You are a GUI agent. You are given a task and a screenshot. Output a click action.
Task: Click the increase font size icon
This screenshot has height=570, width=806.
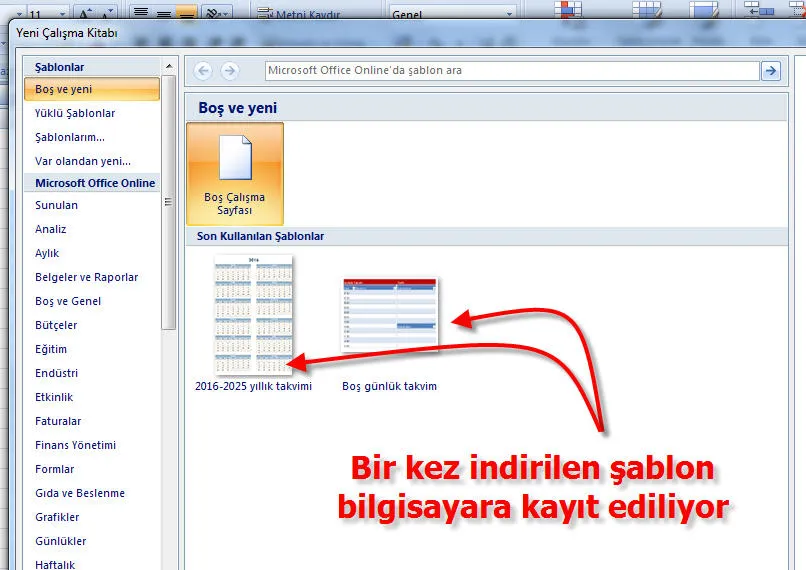click(x=86, y=14)
